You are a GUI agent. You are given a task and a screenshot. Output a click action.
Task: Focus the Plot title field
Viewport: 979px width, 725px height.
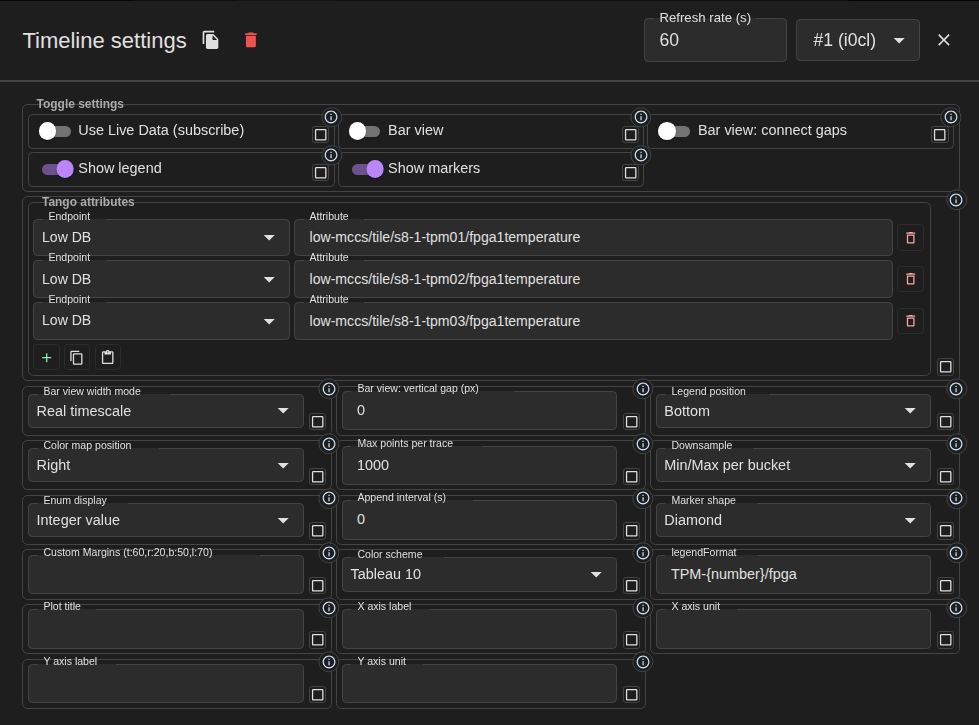(165, 629)
